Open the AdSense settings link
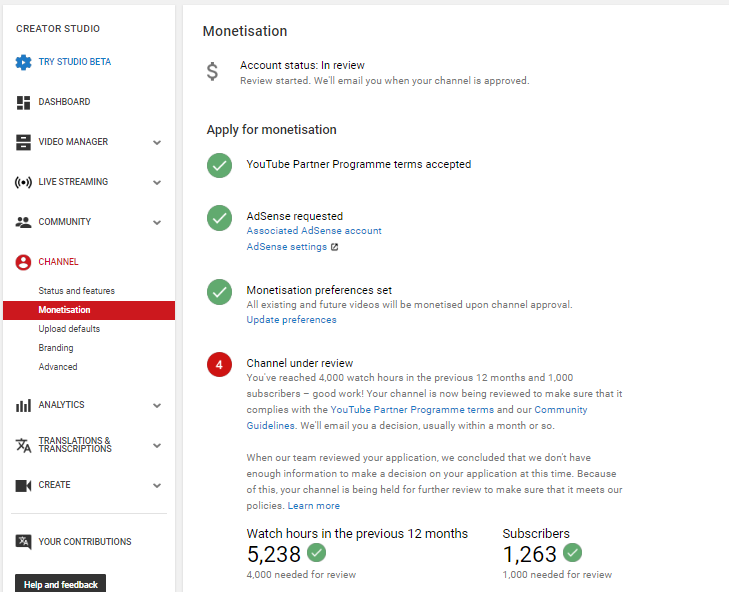The image size is (729, 592). [286, 247]
